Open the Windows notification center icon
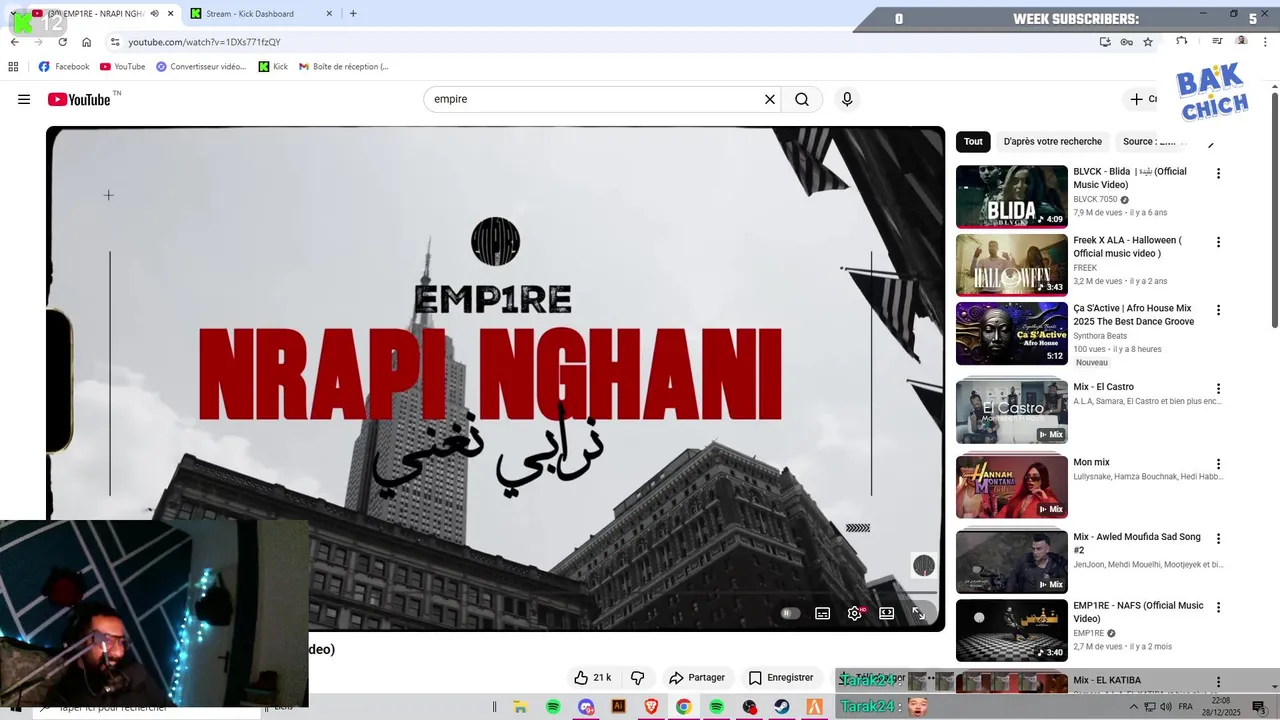The width and height of the screenshot is (1280, 720). tap(1259, 707)
